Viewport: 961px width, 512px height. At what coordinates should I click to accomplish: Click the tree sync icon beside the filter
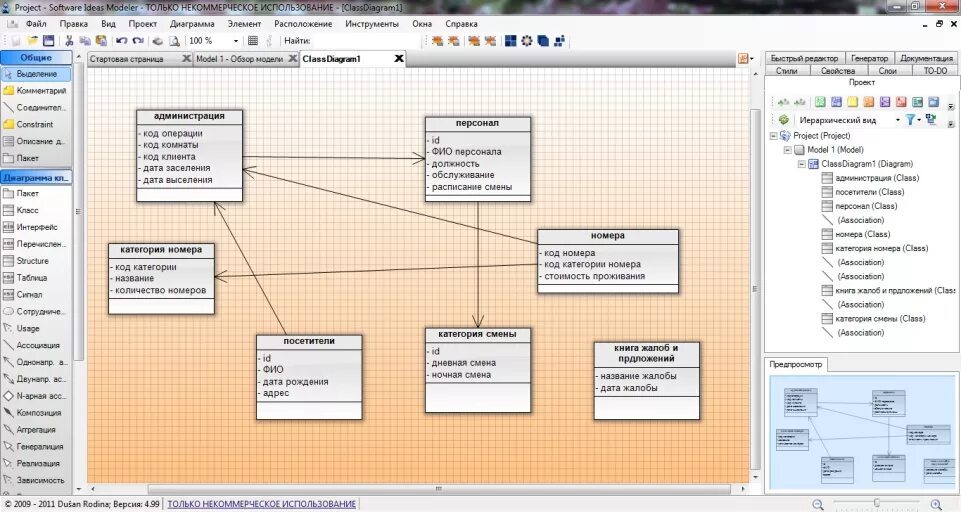[x=932, y=120]
